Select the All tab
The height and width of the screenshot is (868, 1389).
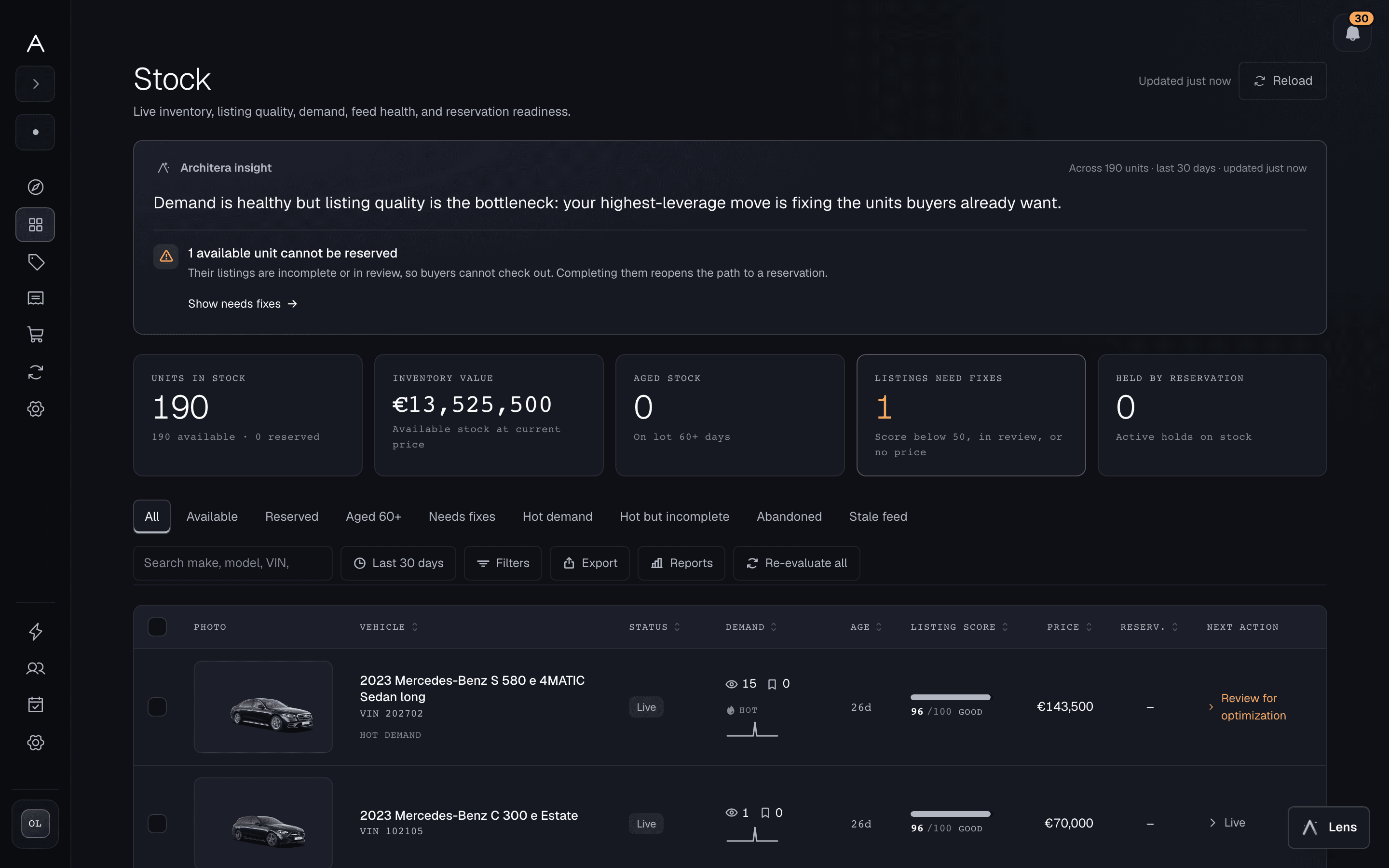tap(152, 516)
